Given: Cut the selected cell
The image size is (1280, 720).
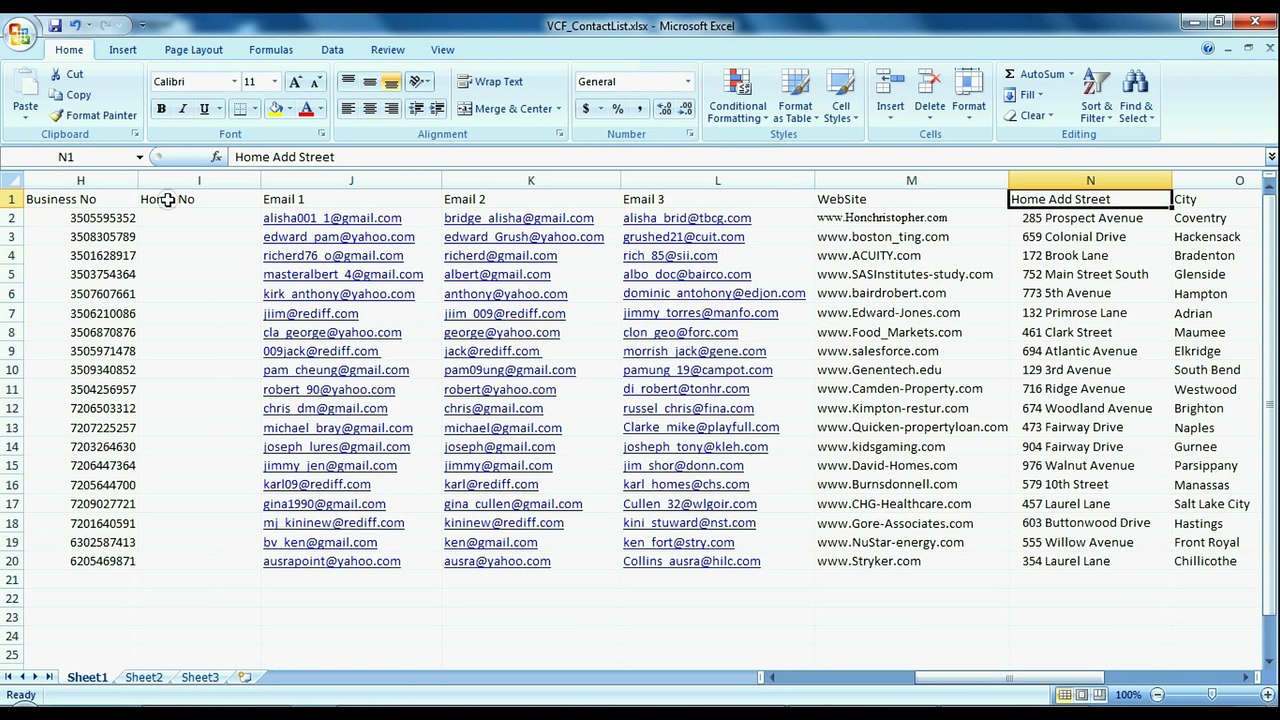Looking at the screenshot, I should [66, 74].
